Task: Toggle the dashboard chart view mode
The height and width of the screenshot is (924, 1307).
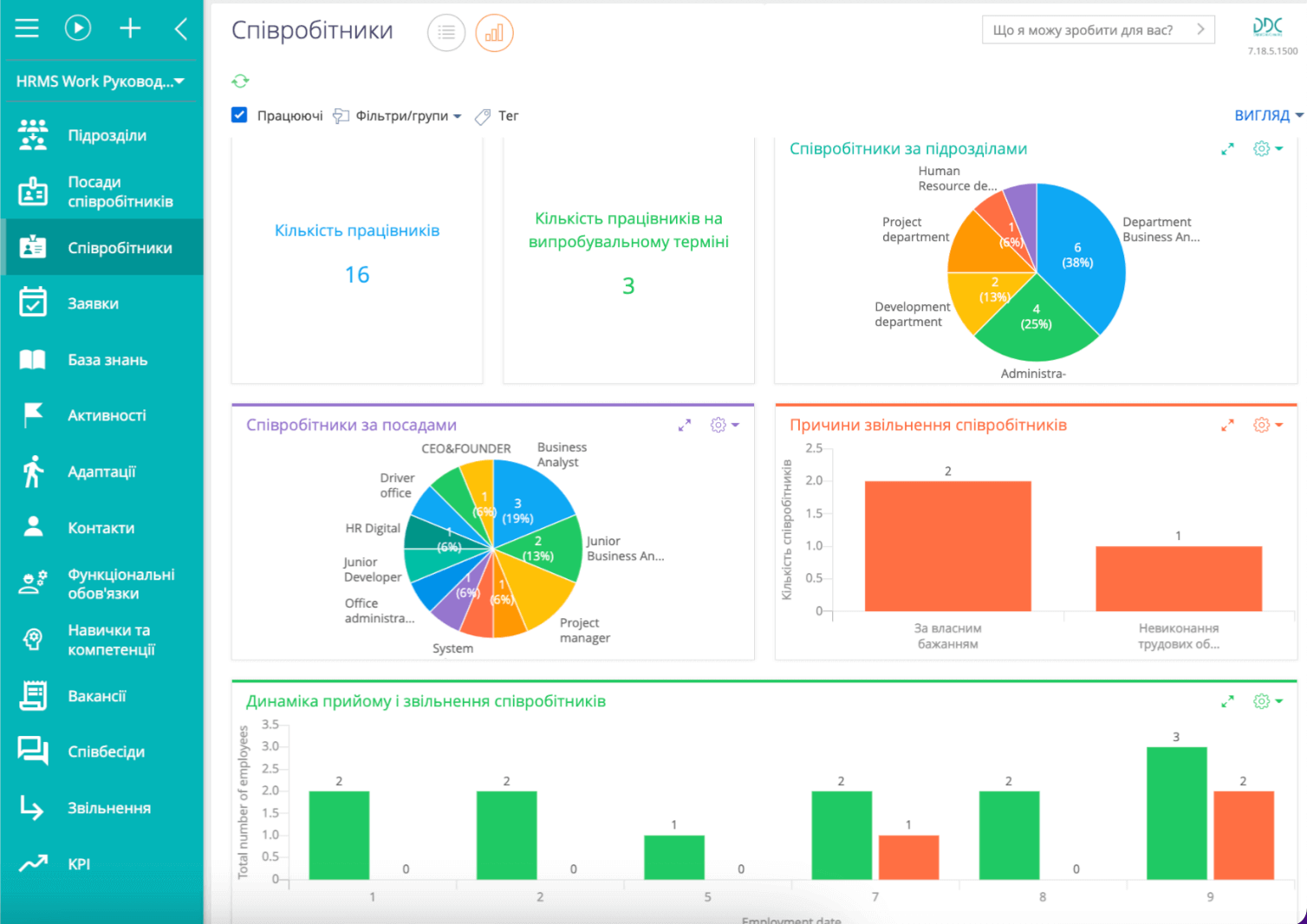Action: (x=494, y=32)
